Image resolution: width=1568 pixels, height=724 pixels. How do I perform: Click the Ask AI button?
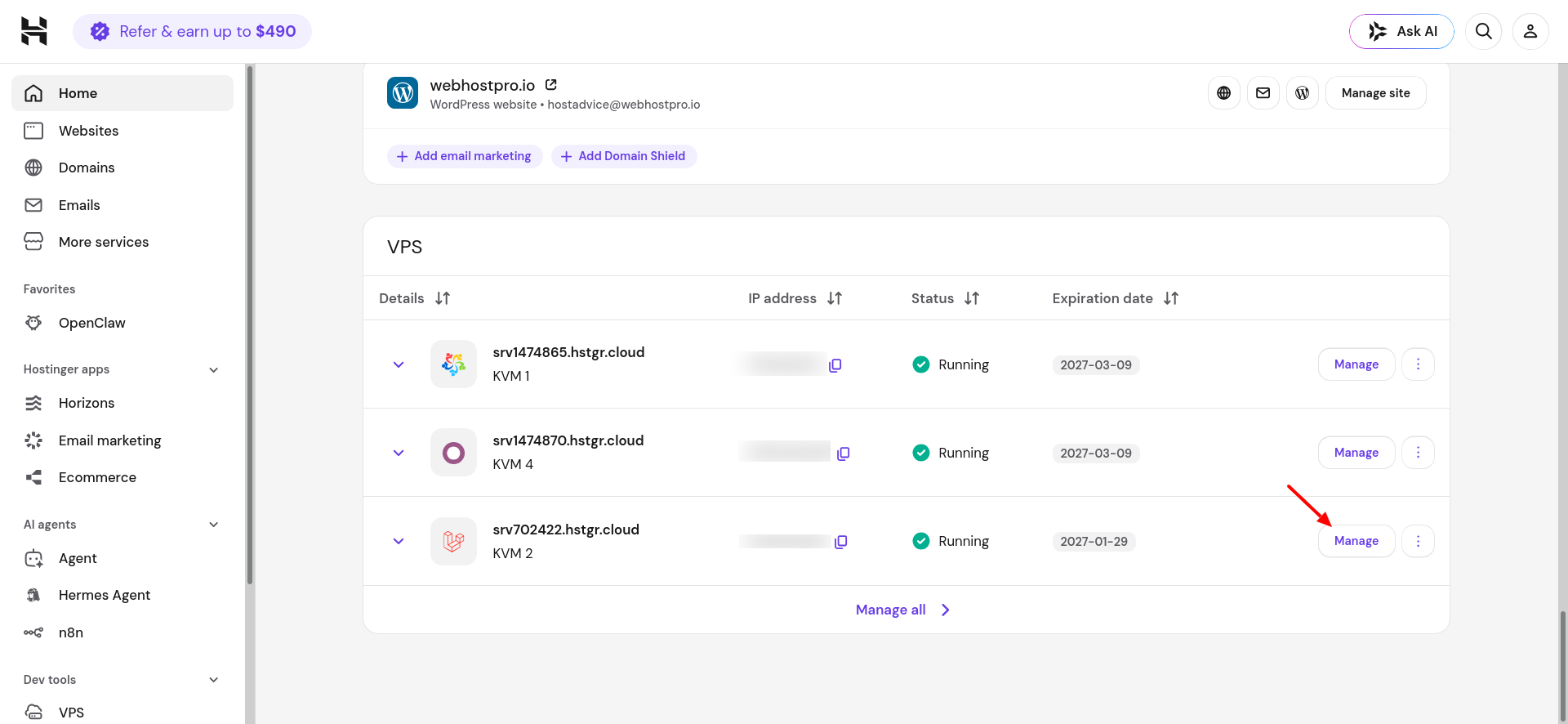(1401, 31)
